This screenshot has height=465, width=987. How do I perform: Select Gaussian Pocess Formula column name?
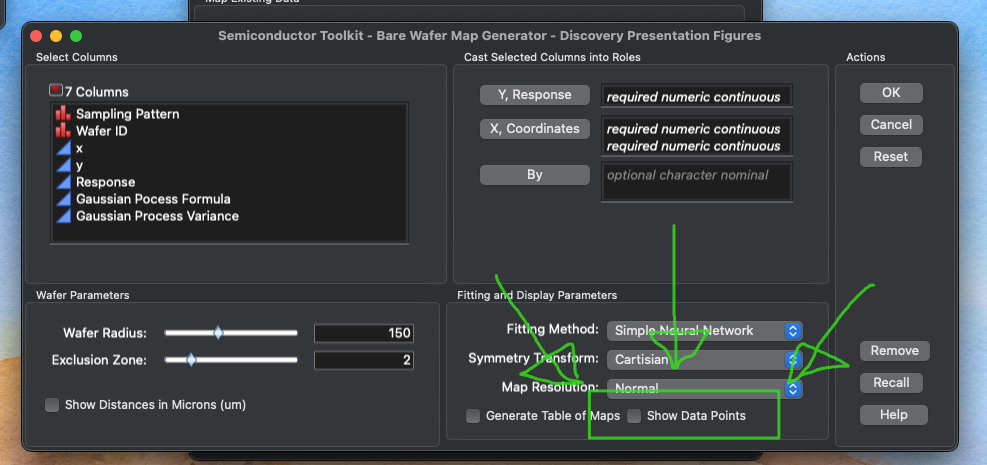tap(153, 199)
